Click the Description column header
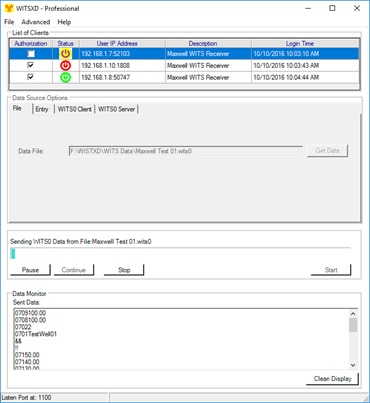Viewport: 370px width, 403px height. [x=208, y=43]
